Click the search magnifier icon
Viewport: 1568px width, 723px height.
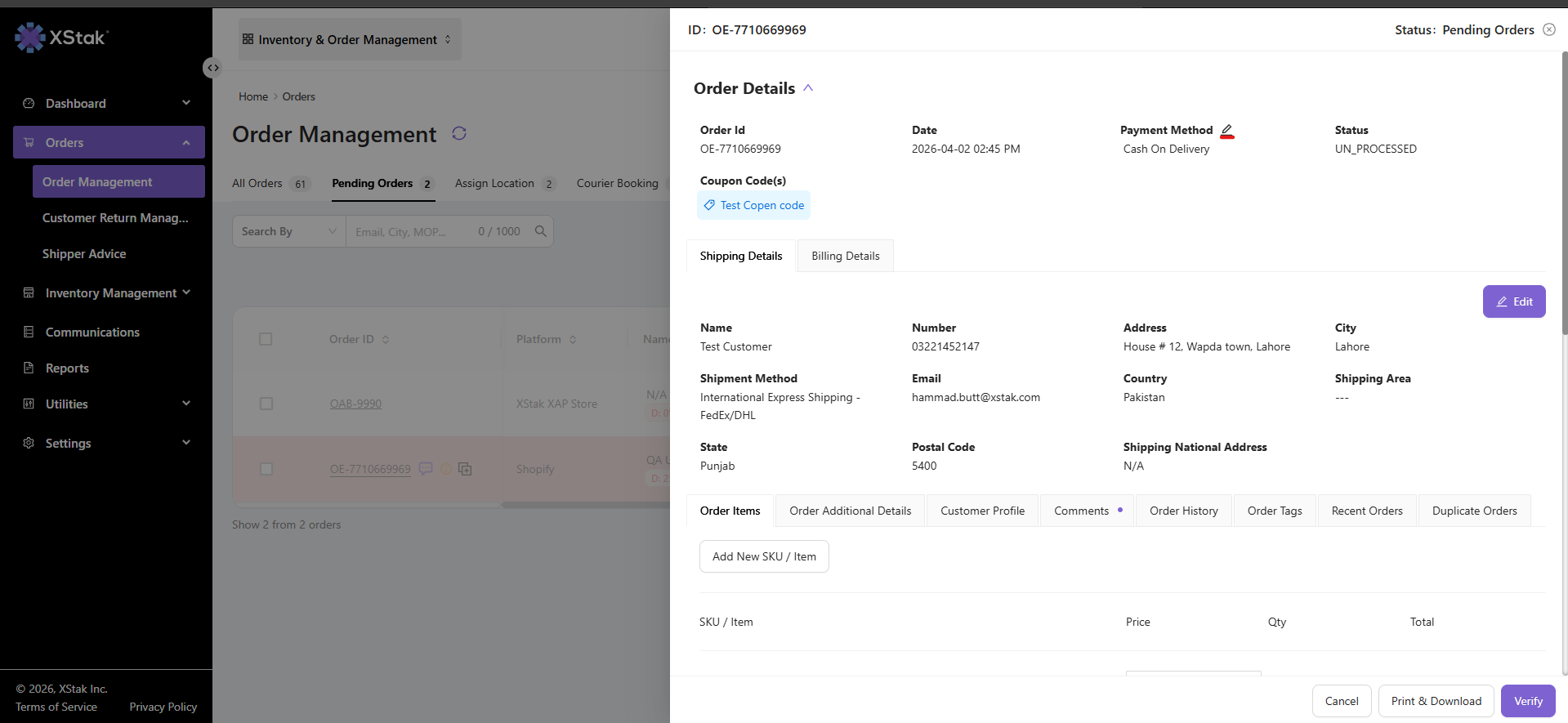point(541,231)
